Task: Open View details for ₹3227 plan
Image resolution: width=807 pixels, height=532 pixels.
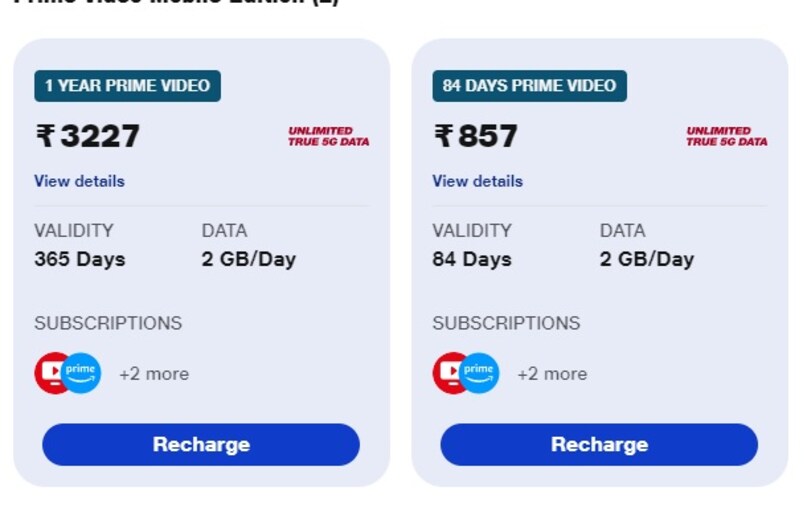Action: coord(79,181)
